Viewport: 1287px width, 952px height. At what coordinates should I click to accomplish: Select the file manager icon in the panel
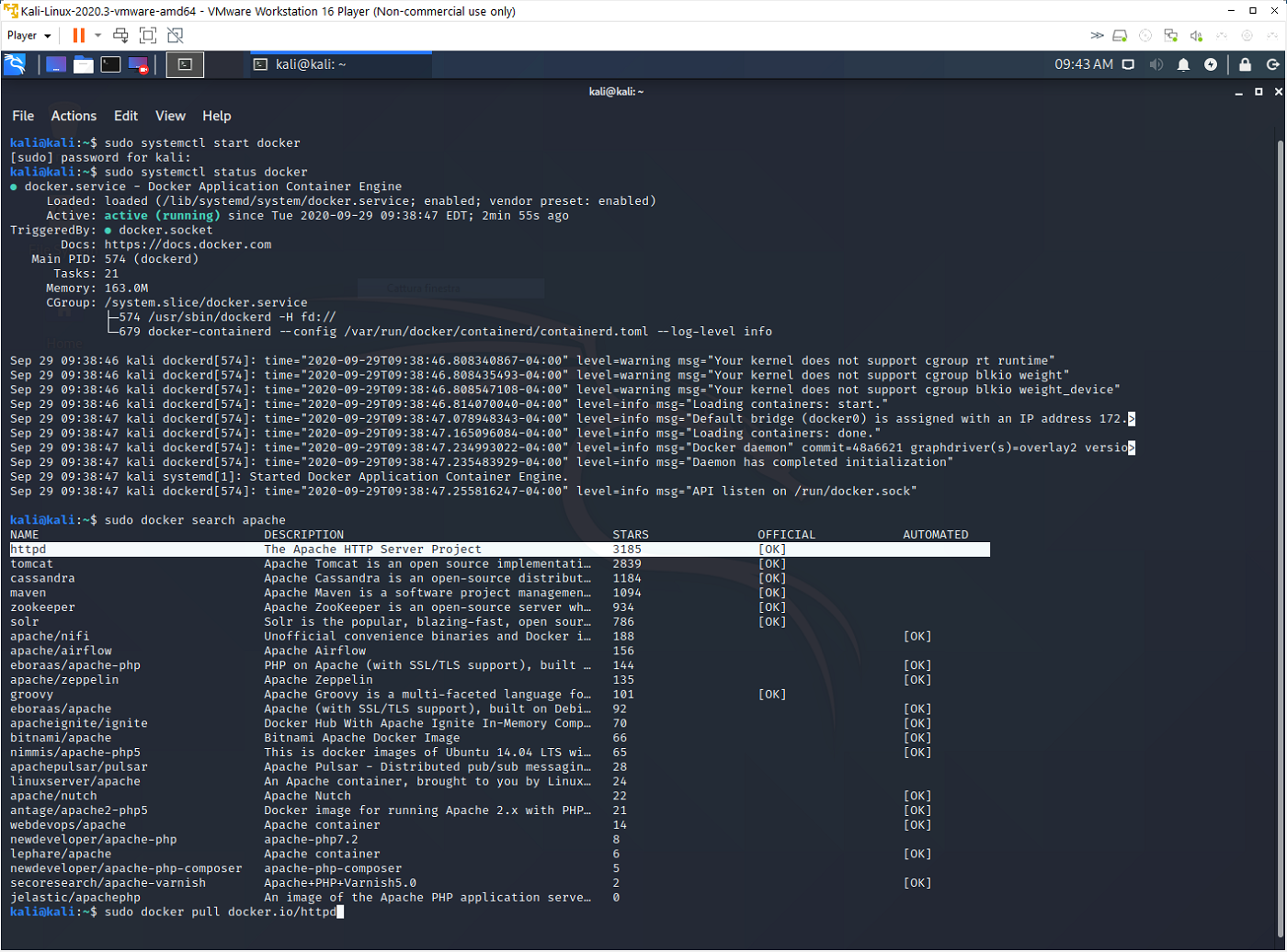[x=84, y=64]
